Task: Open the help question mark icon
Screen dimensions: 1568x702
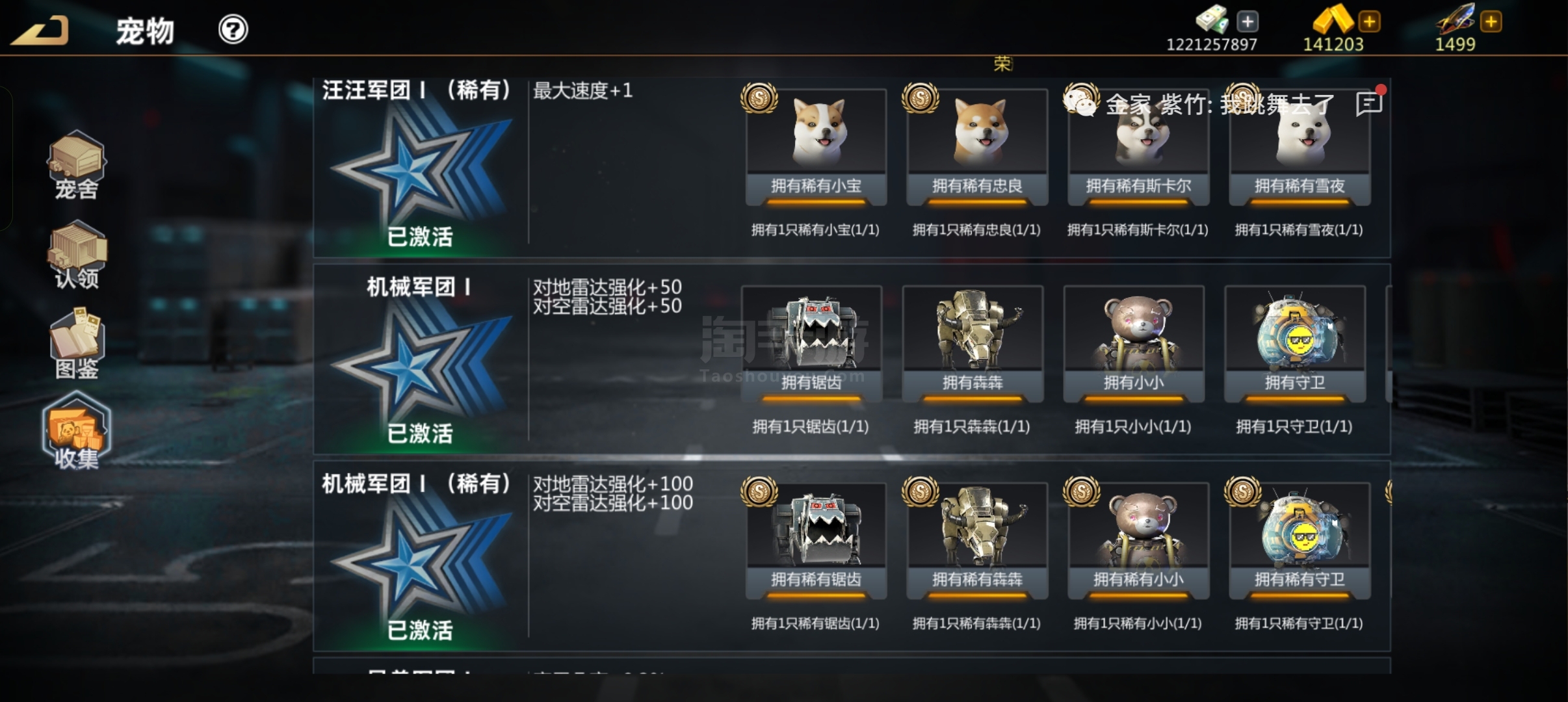Action: pos(233,30)
